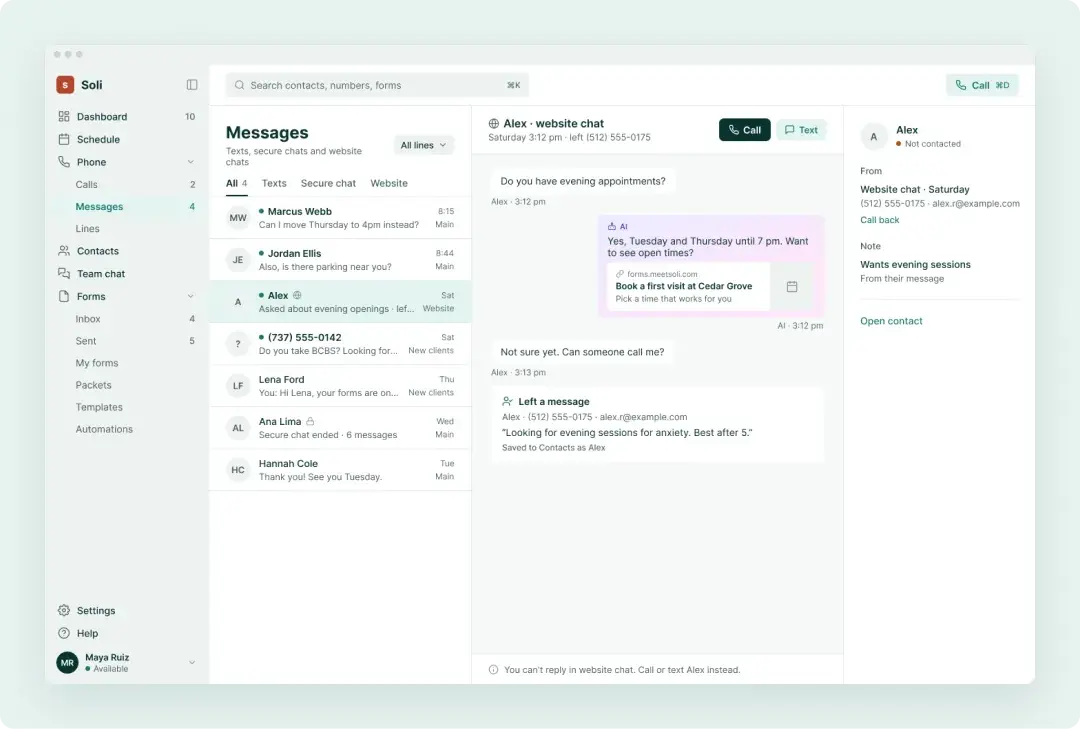The height and width of the screenshot is (729, 1080).
Task: Click the Left a message card heading
Action: tap(554, 402)
